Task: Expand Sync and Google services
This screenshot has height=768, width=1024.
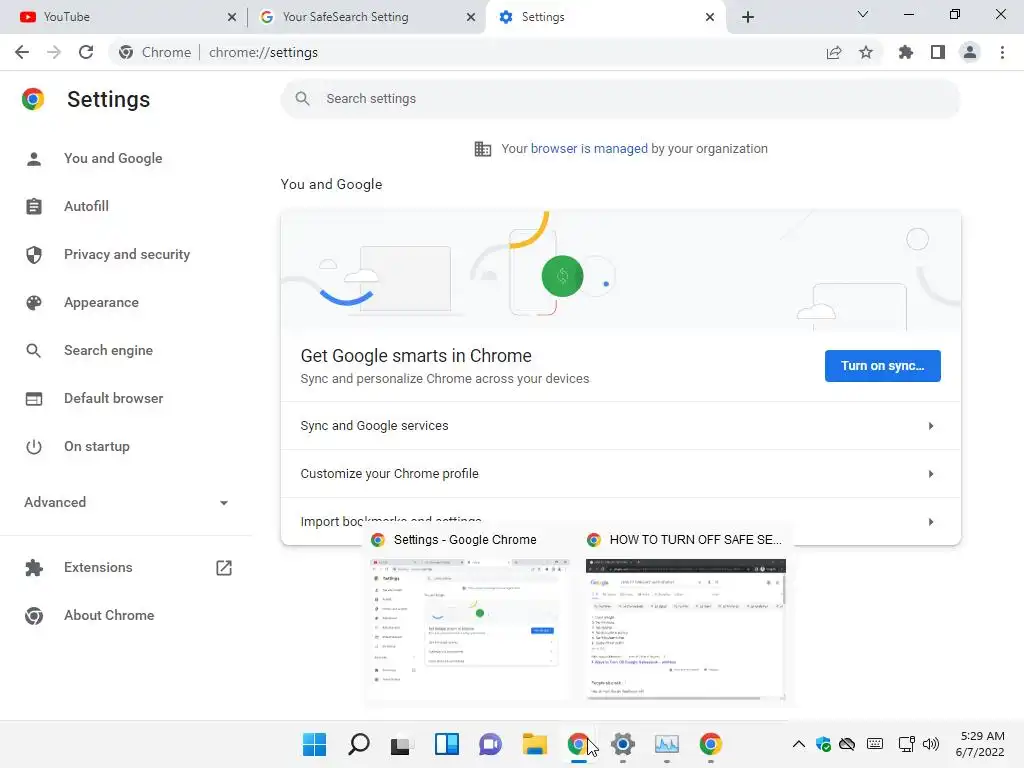Action: [620, 426]
